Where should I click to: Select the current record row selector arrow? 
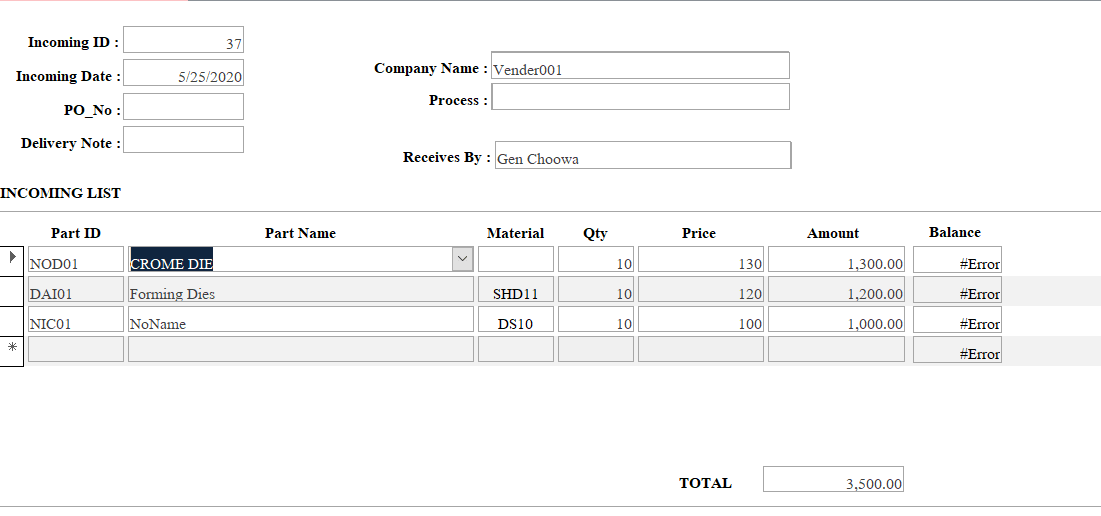[x=12, y=259]
